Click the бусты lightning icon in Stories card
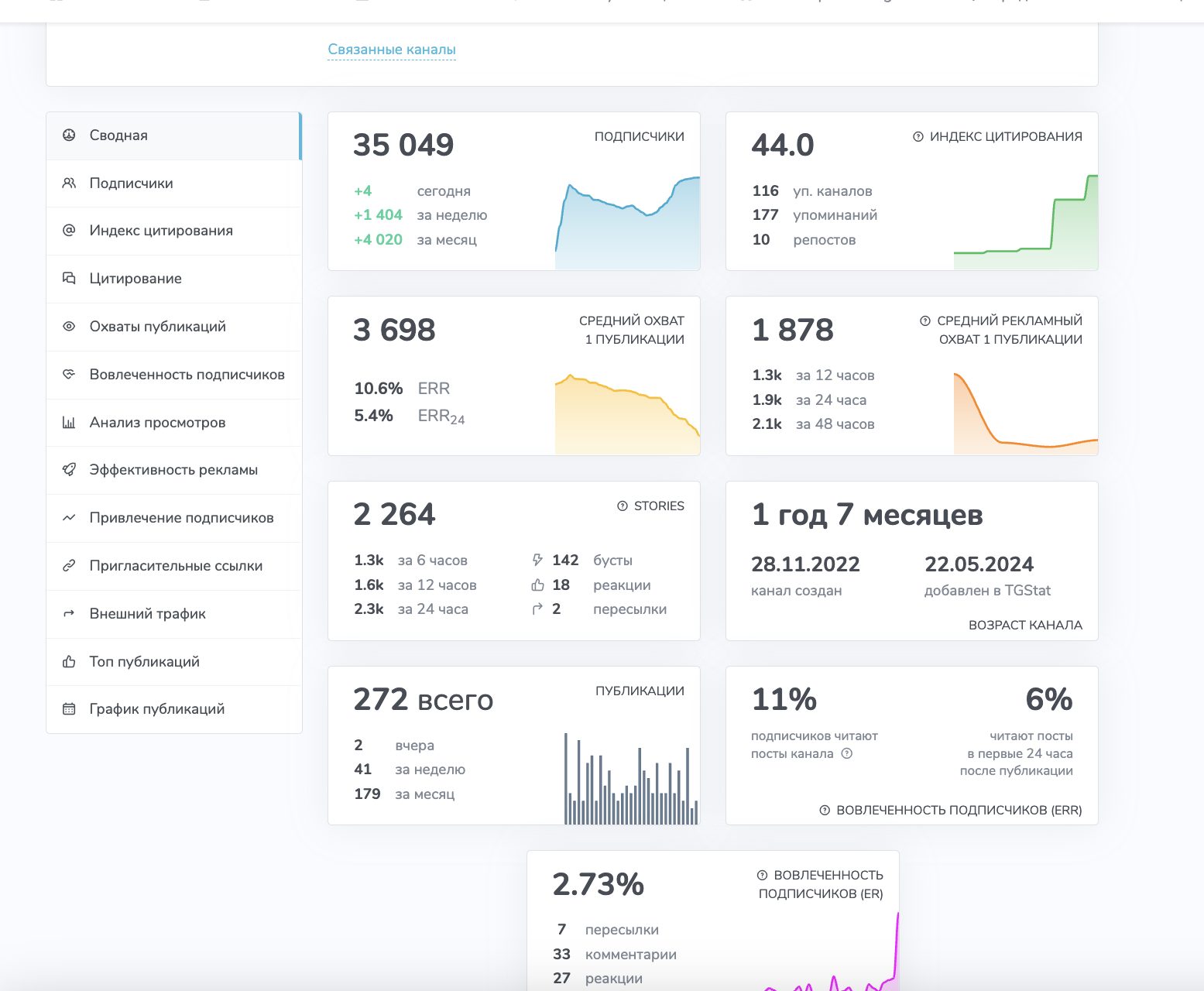The image size is (1204, 991). (x=537, y=560)
